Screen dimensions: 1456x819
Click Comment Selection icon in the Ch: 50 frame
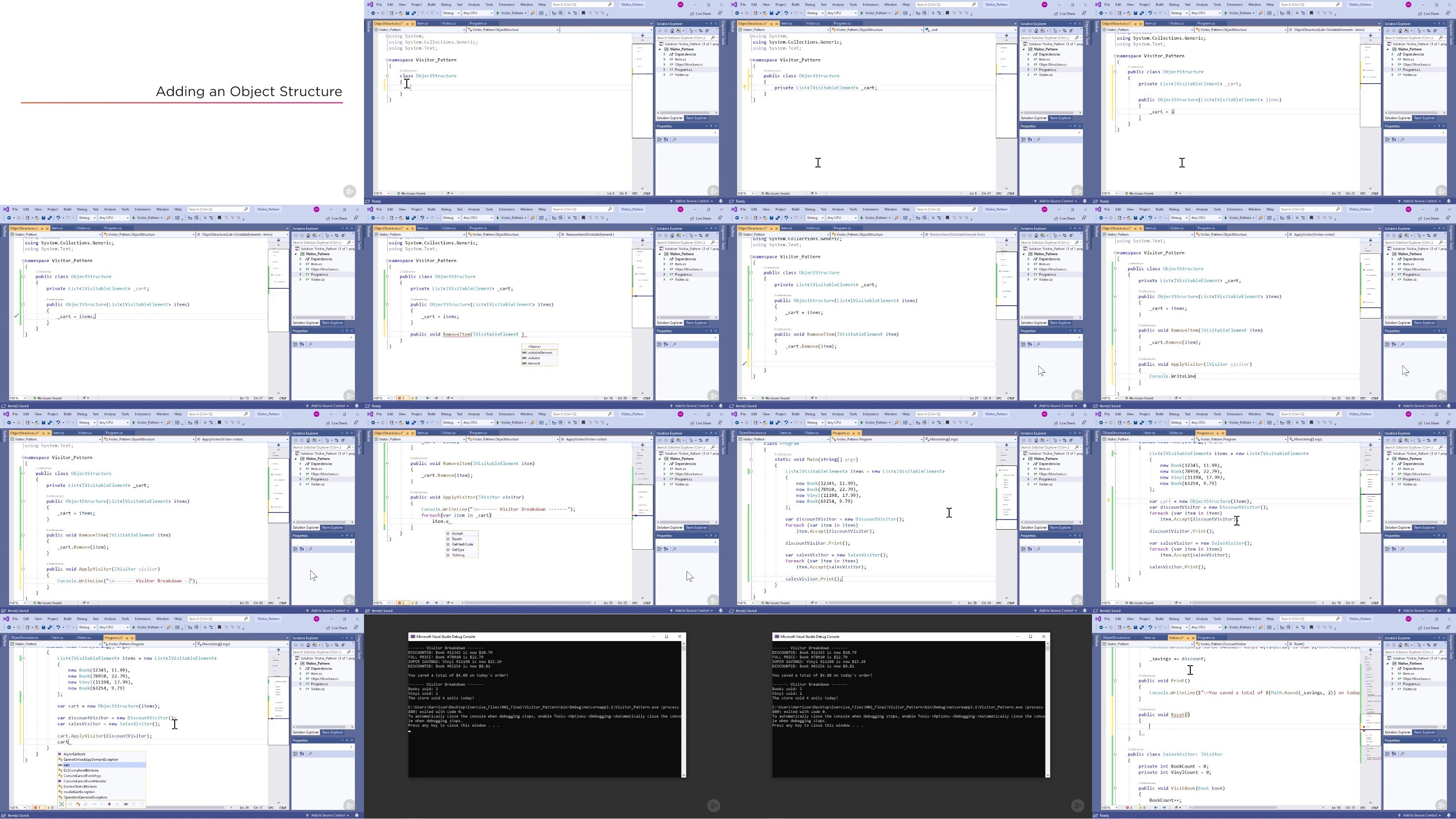pyautogui.click(x=569, y=217)
